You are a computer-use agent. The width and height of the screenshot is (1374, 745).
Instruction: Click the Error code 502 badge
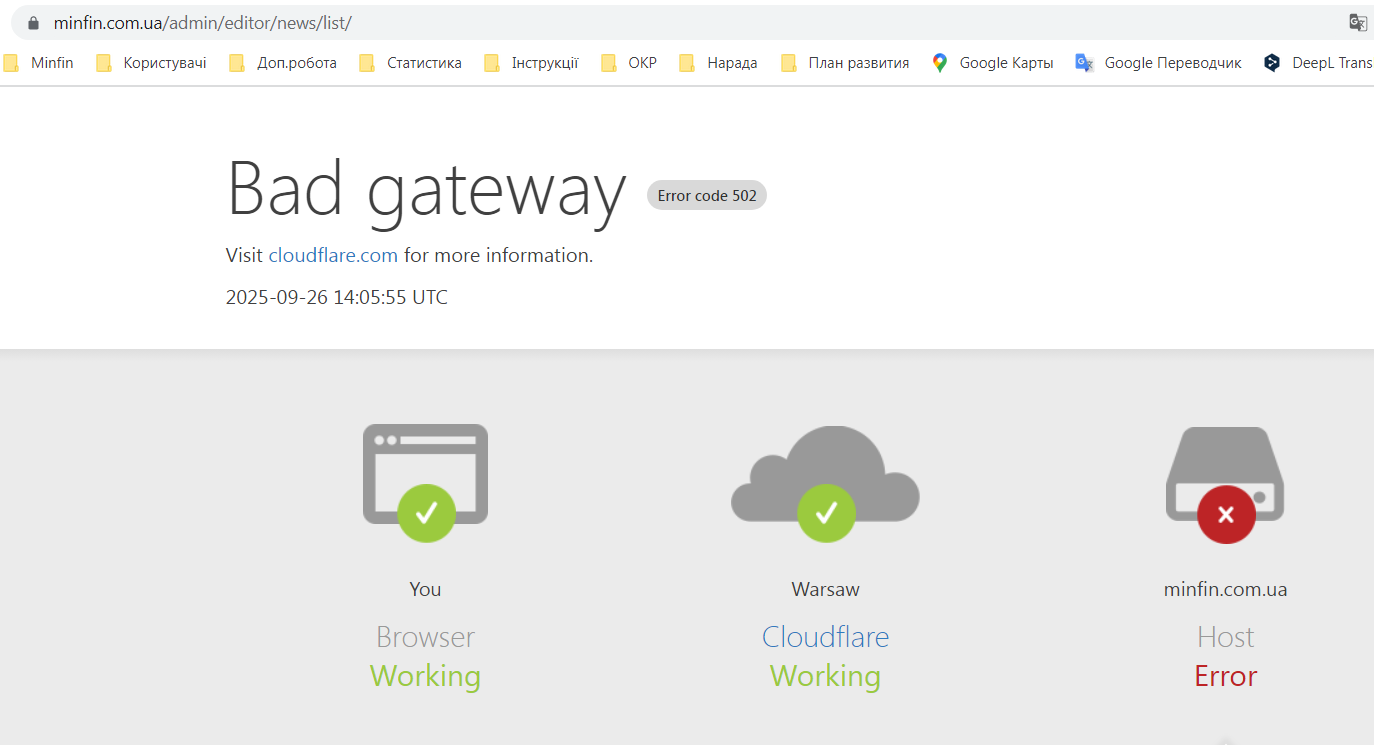pos(707,195)
